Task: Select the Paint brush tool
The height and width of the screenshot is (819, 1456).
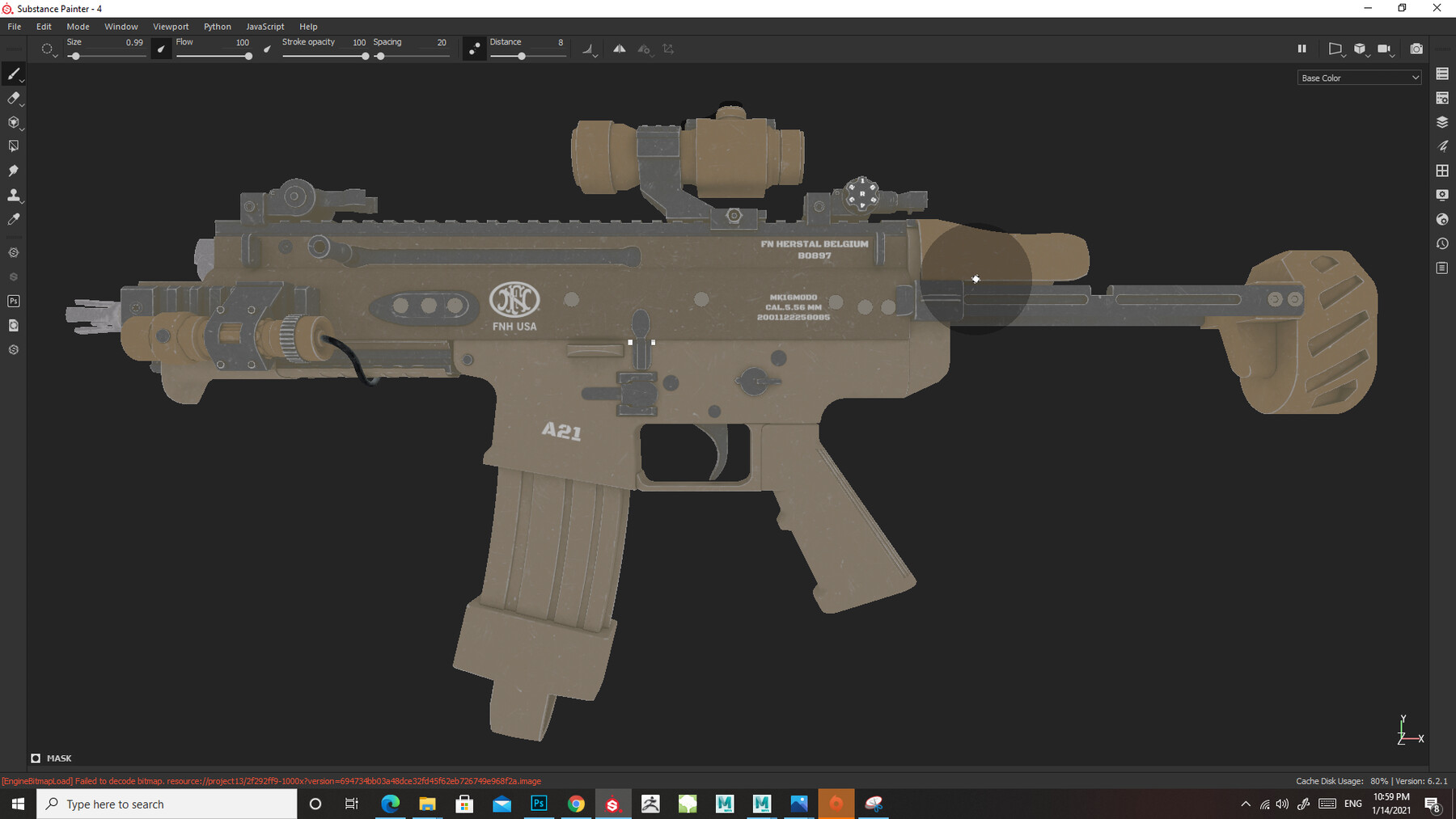Action: (13, 74)
